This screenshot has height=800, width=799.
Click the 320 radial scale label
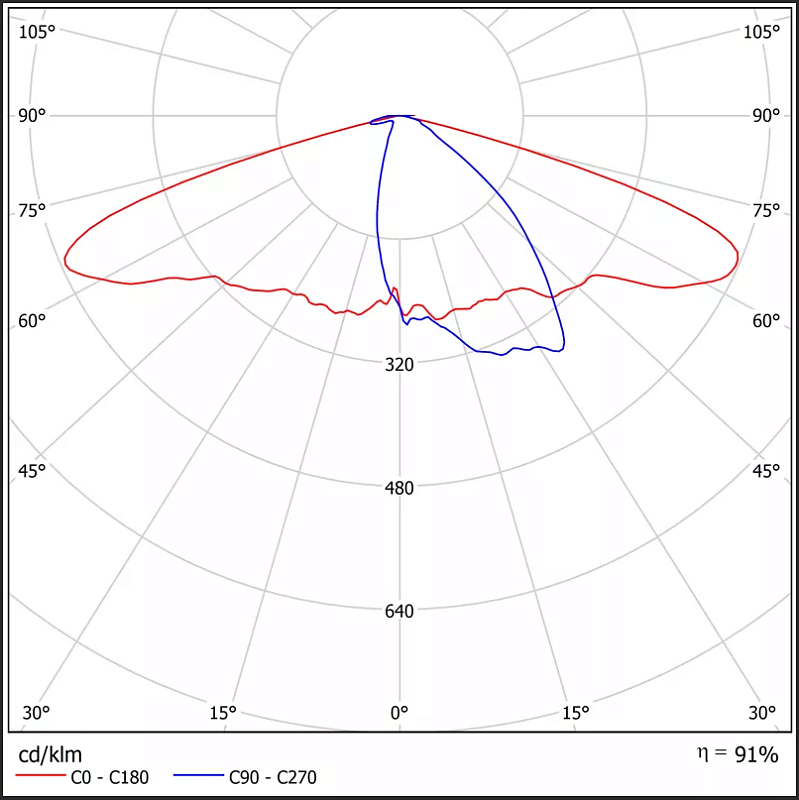pyautogui.click(x=399, y=364)
